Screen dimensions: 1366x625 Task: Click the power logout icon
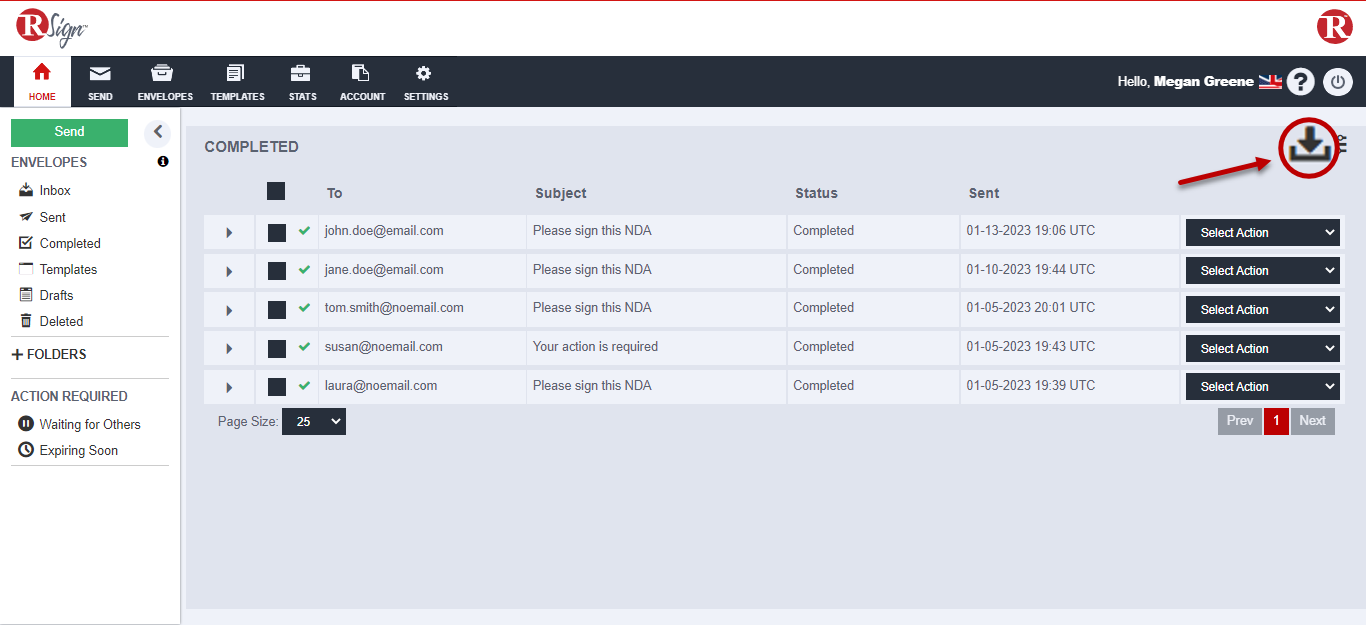tap(1338, 82)
